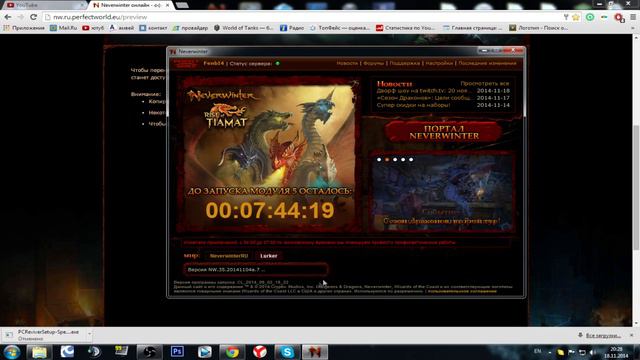The height and width of the screenshot is (360, 640).
Task: Open Настройки in the launcher top menu
Action: pyautogui.click(x=439, y=63)
